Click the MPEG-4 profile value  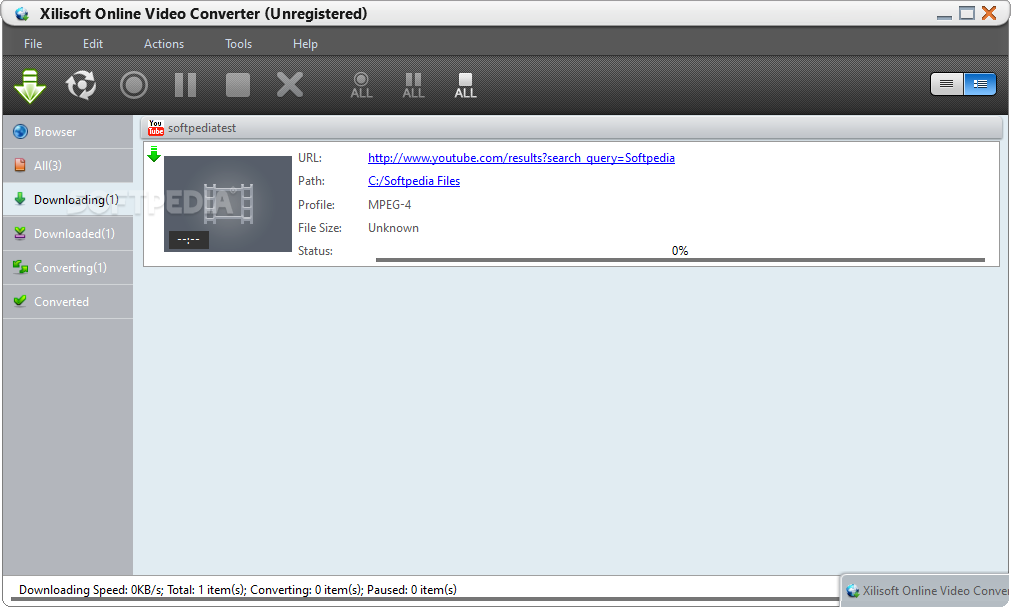click(x=389, y=205)
